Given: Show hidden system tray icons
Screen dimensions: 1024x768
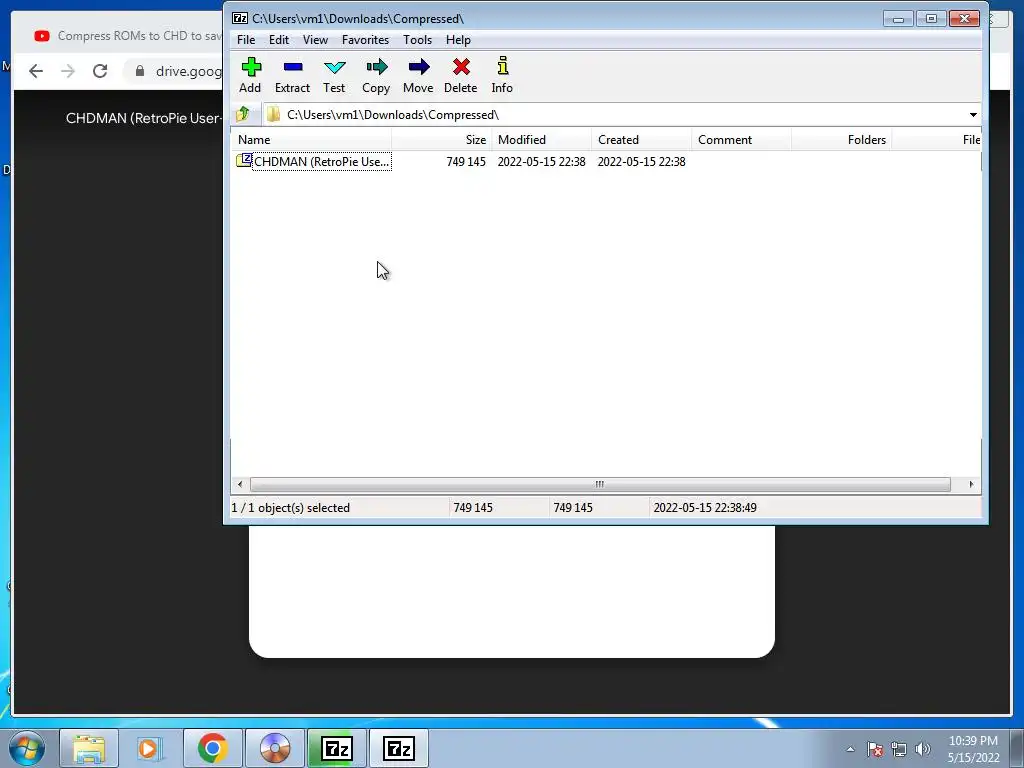Looking at the screenshot, I should pyautogui.click(x=850, y=749).
